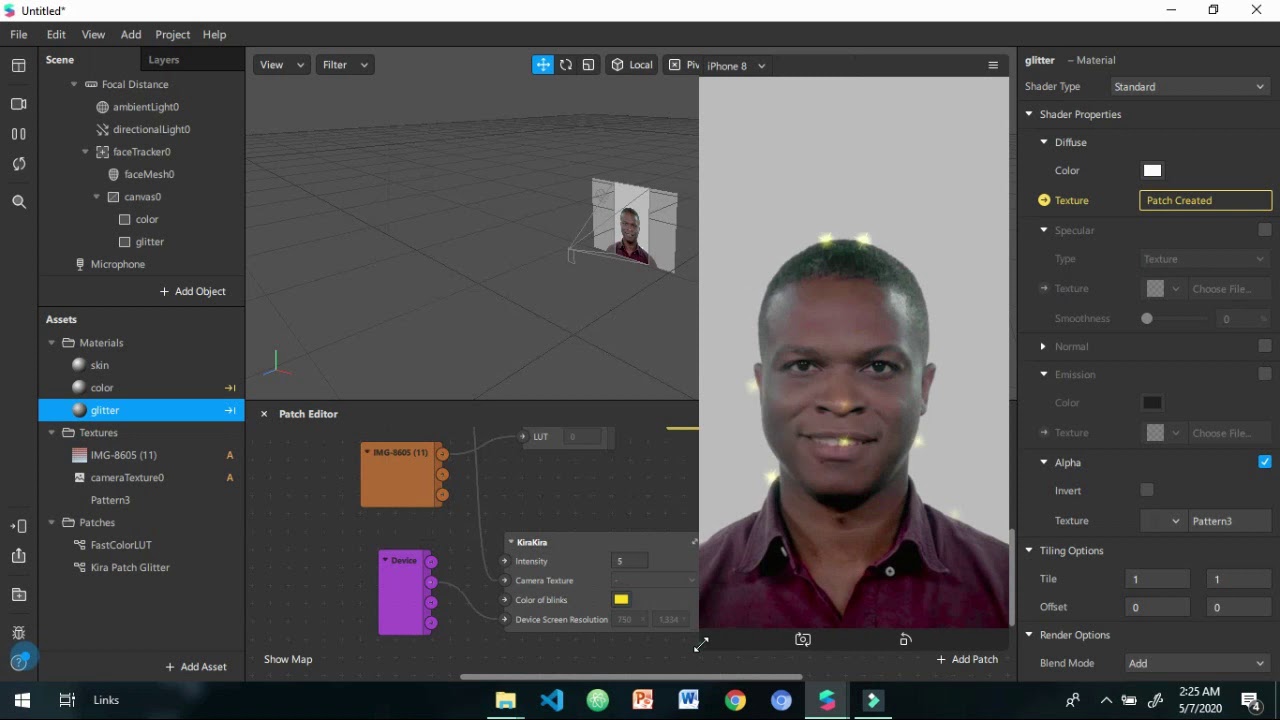1280x720 pixels.
Task: Collapse the Textures folder
Action: click(x=52, y=433)
